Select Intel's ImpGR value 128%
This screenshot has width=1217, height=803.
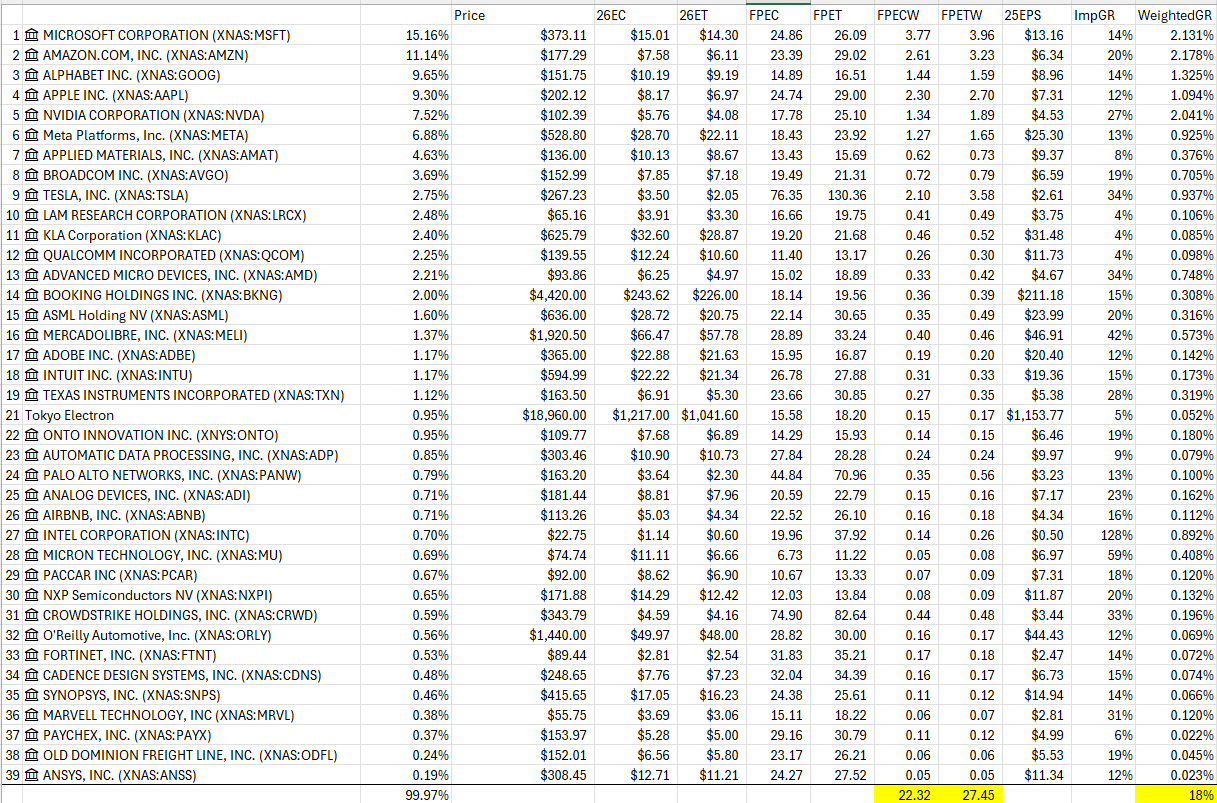[x=1103, y=535]
